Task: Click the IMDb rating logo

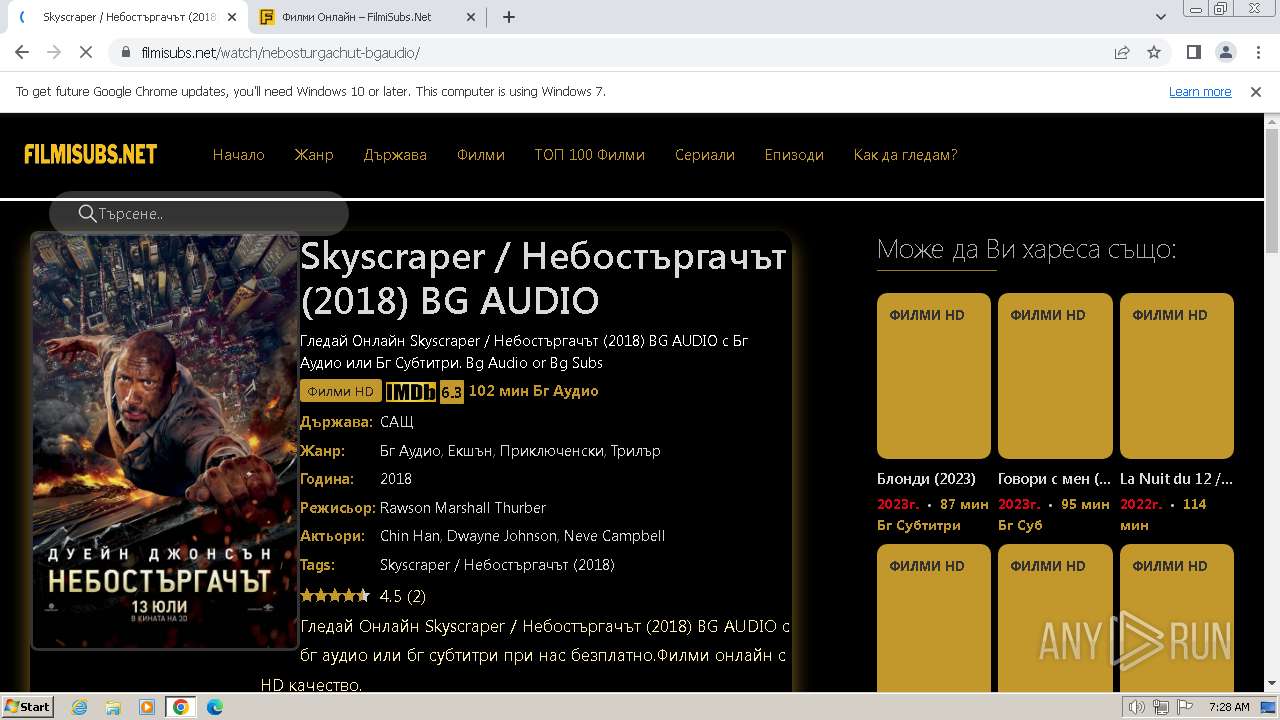Action: pyautogui.click(x=411, y=391)
